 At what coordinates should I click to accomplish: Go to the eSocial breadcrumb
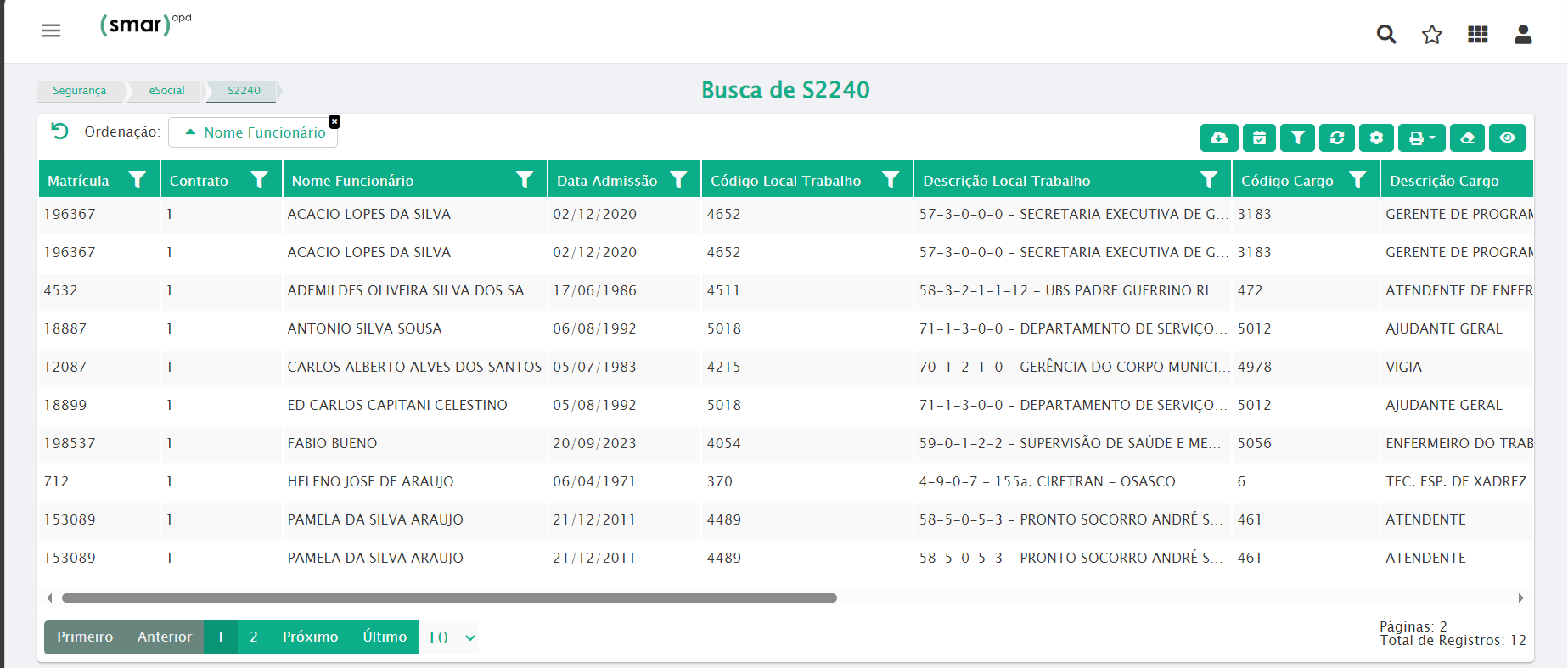166,91
